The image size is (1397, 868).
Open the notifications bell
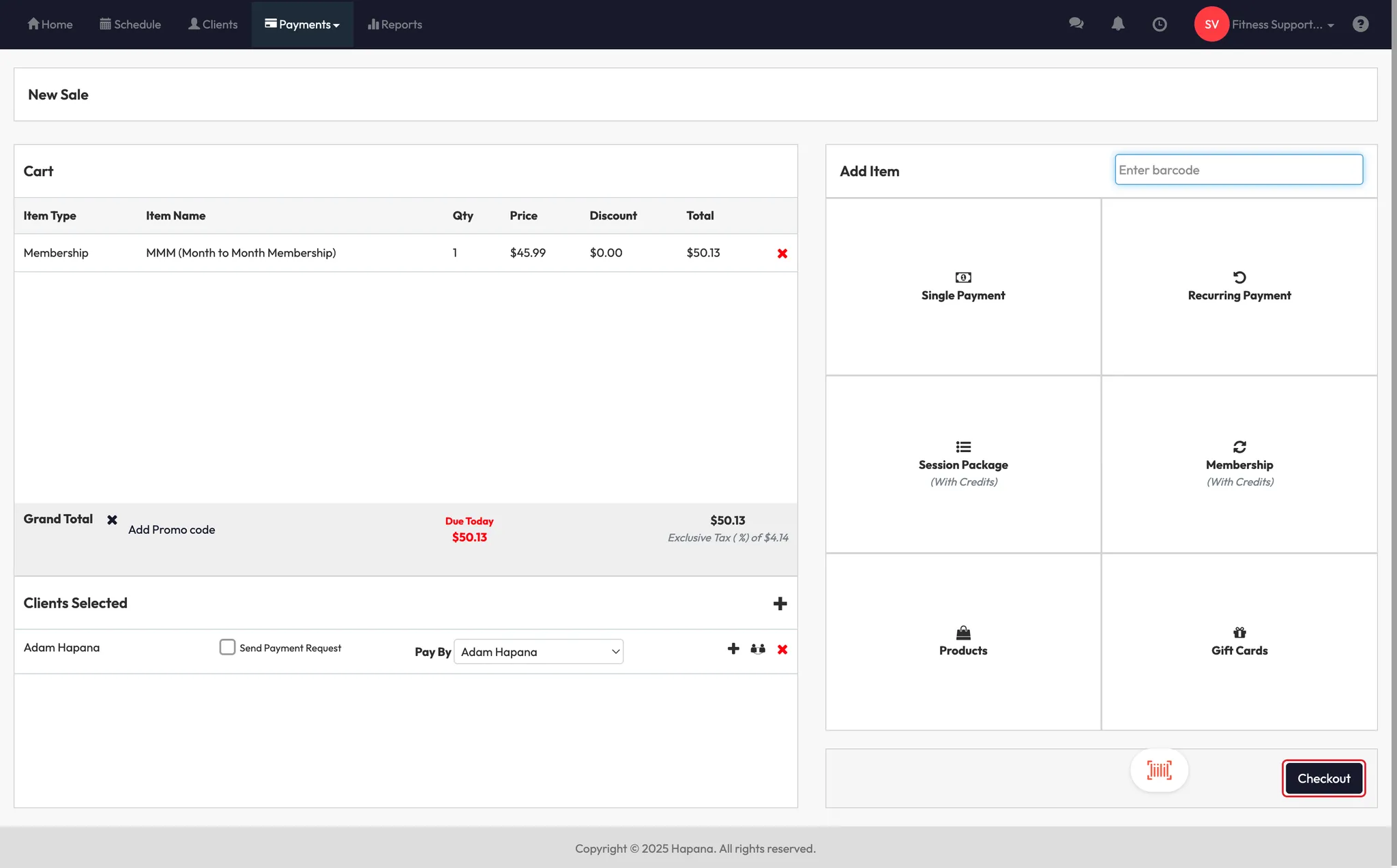tap(1117, 24)
